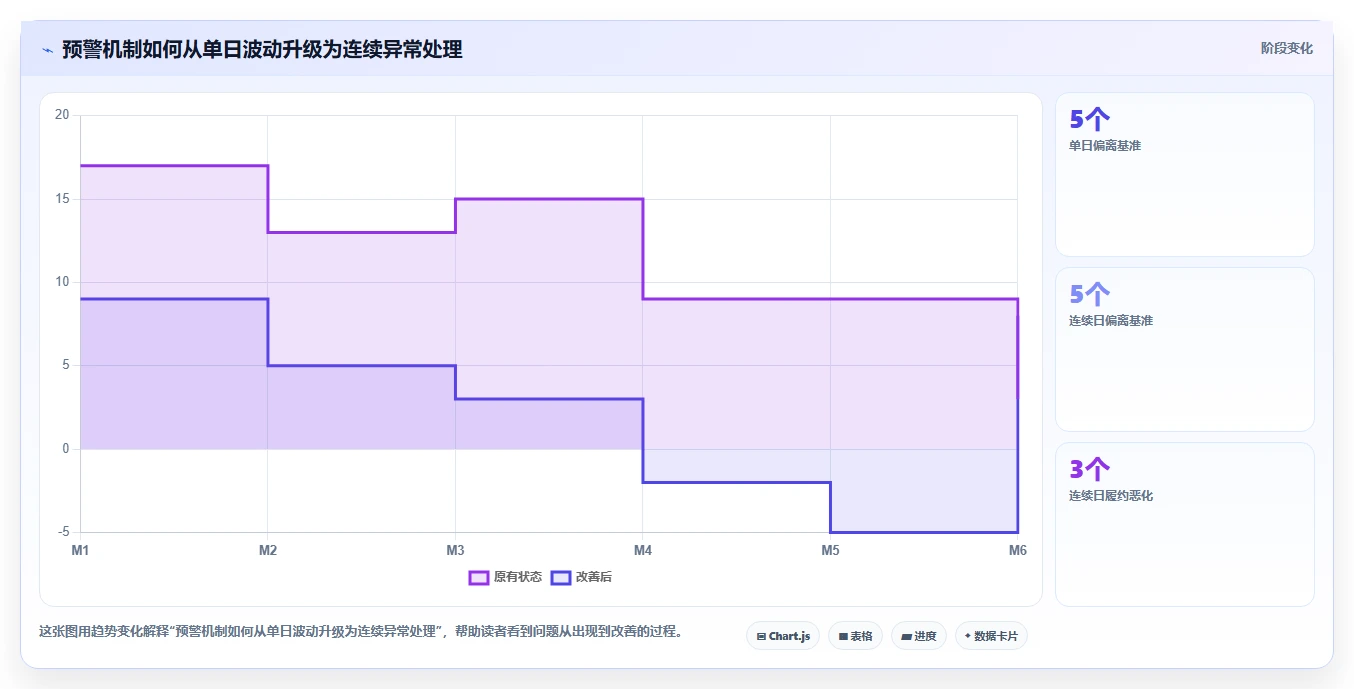The height and width of the screenshot is (689, 1354).
Task: Open the 连续日偏离基准 data card
Action: point(1185,349)
